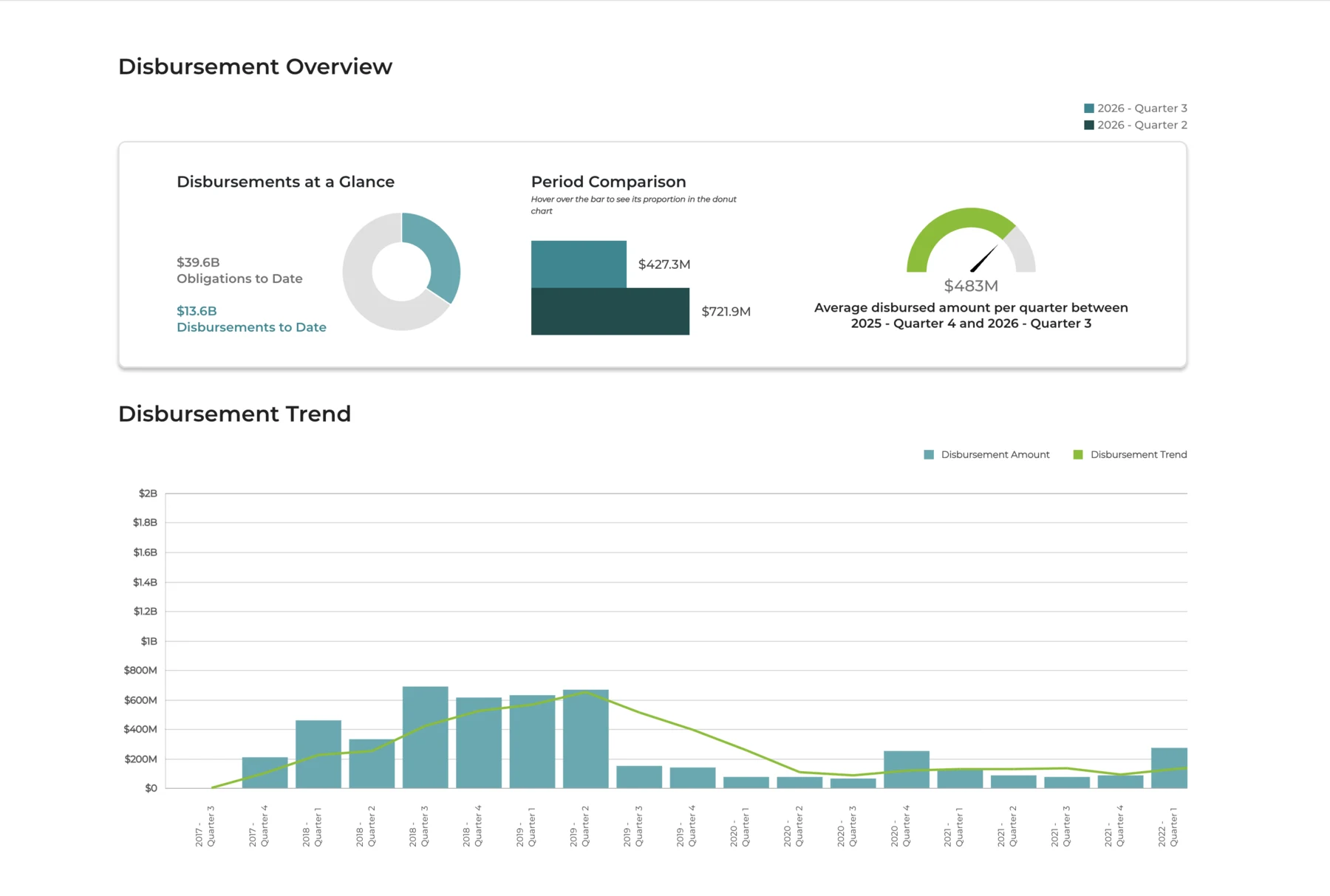The image size is (1330, 896).
Task: Click the 2019 - Quarter 2 bar
Action: (586, 739)
